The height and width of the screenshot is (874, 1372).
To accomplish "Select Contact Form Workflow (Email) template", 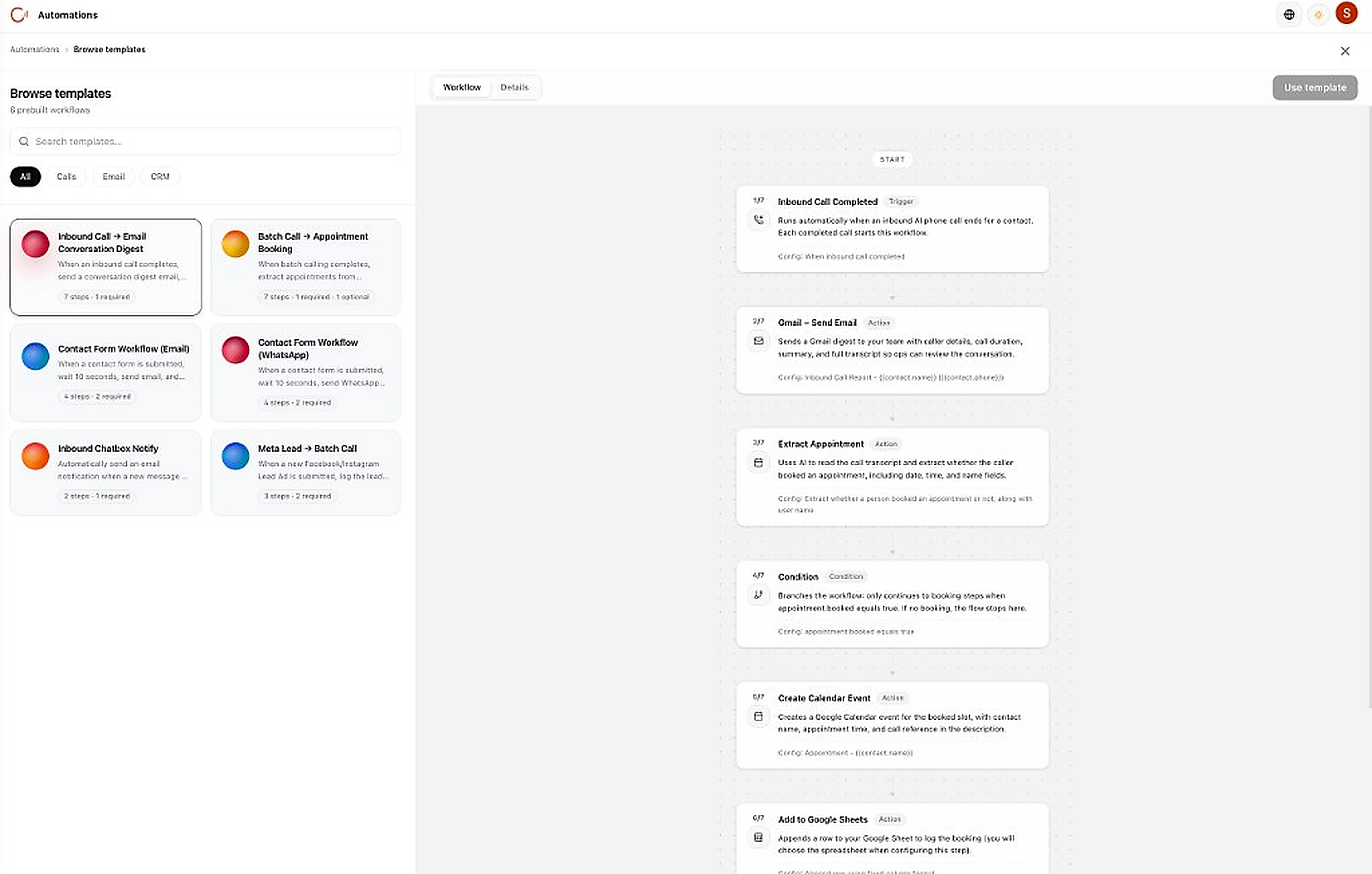I will pyautogui.click(x=106, y=373).
